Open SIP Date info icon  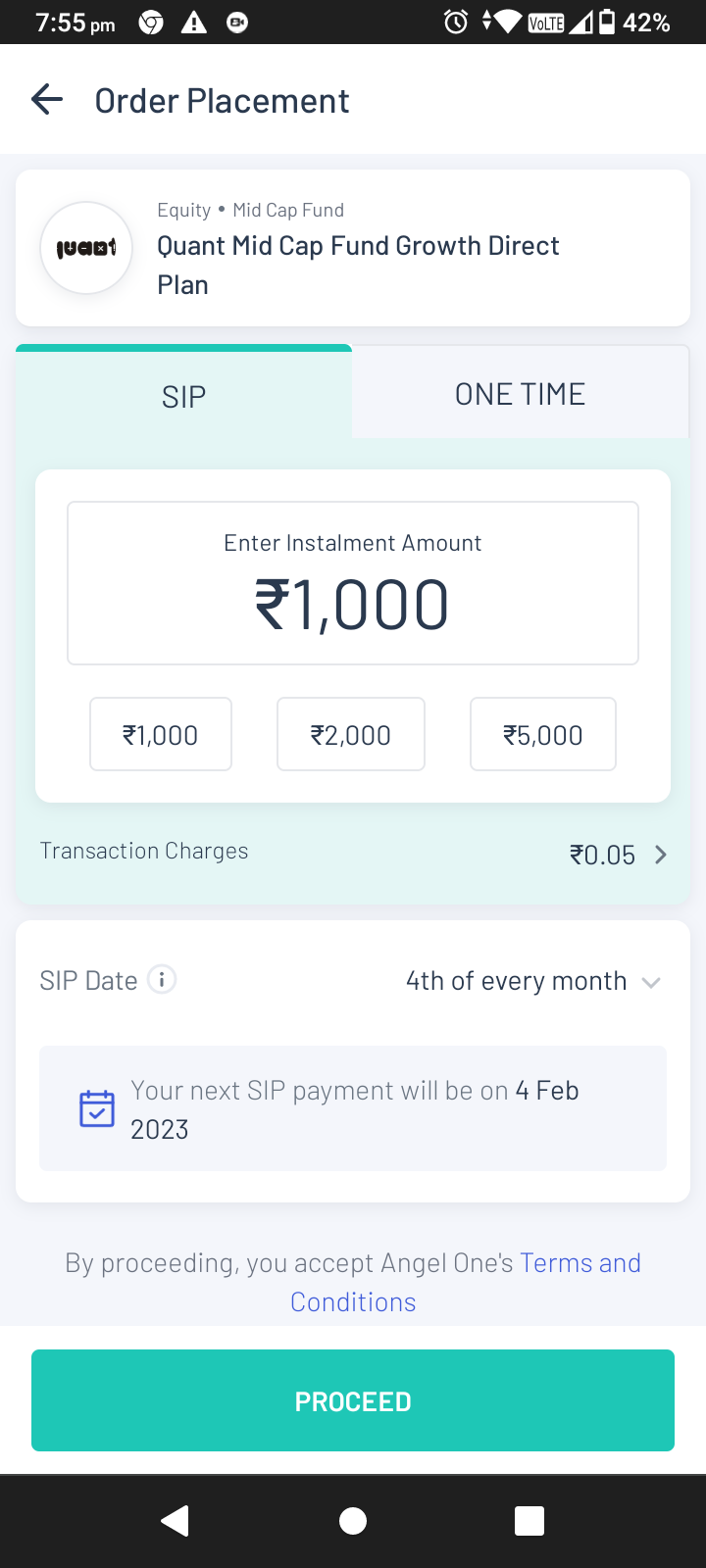click(162, 979)
